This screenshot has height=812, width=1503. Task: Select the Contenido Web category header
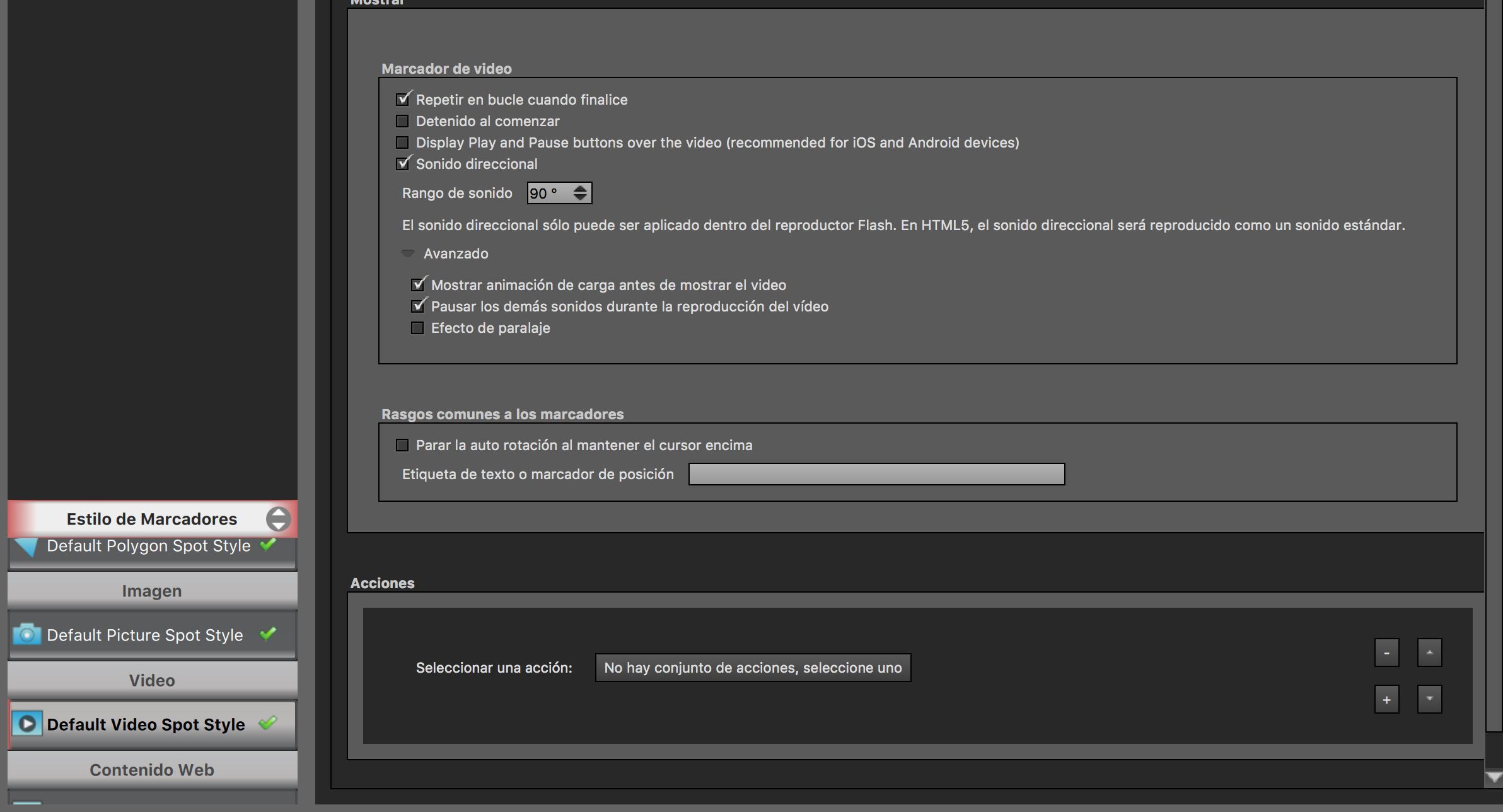pyautogui.click(x=152, y=770)
